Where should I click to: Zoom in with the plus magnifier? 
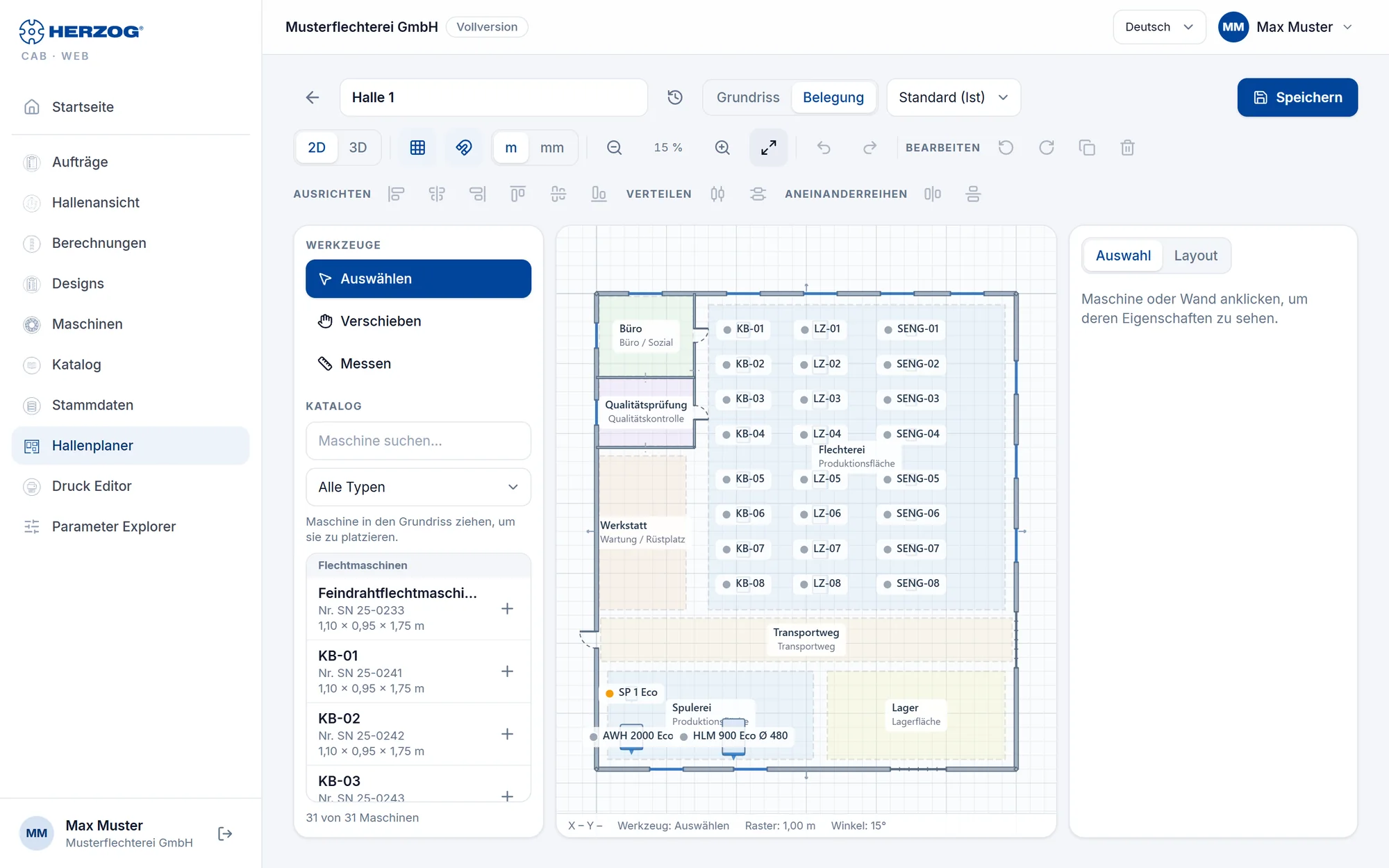[x=722, y=147]
